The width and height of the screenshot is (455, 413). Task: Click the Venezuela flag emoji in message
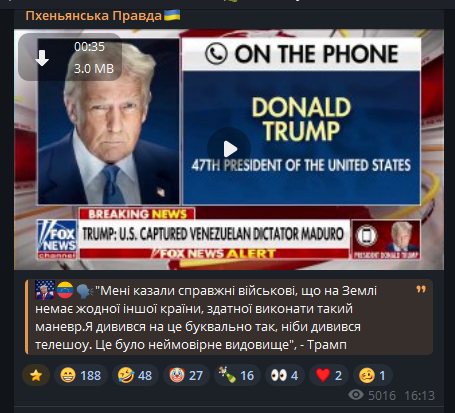(65, 290)
